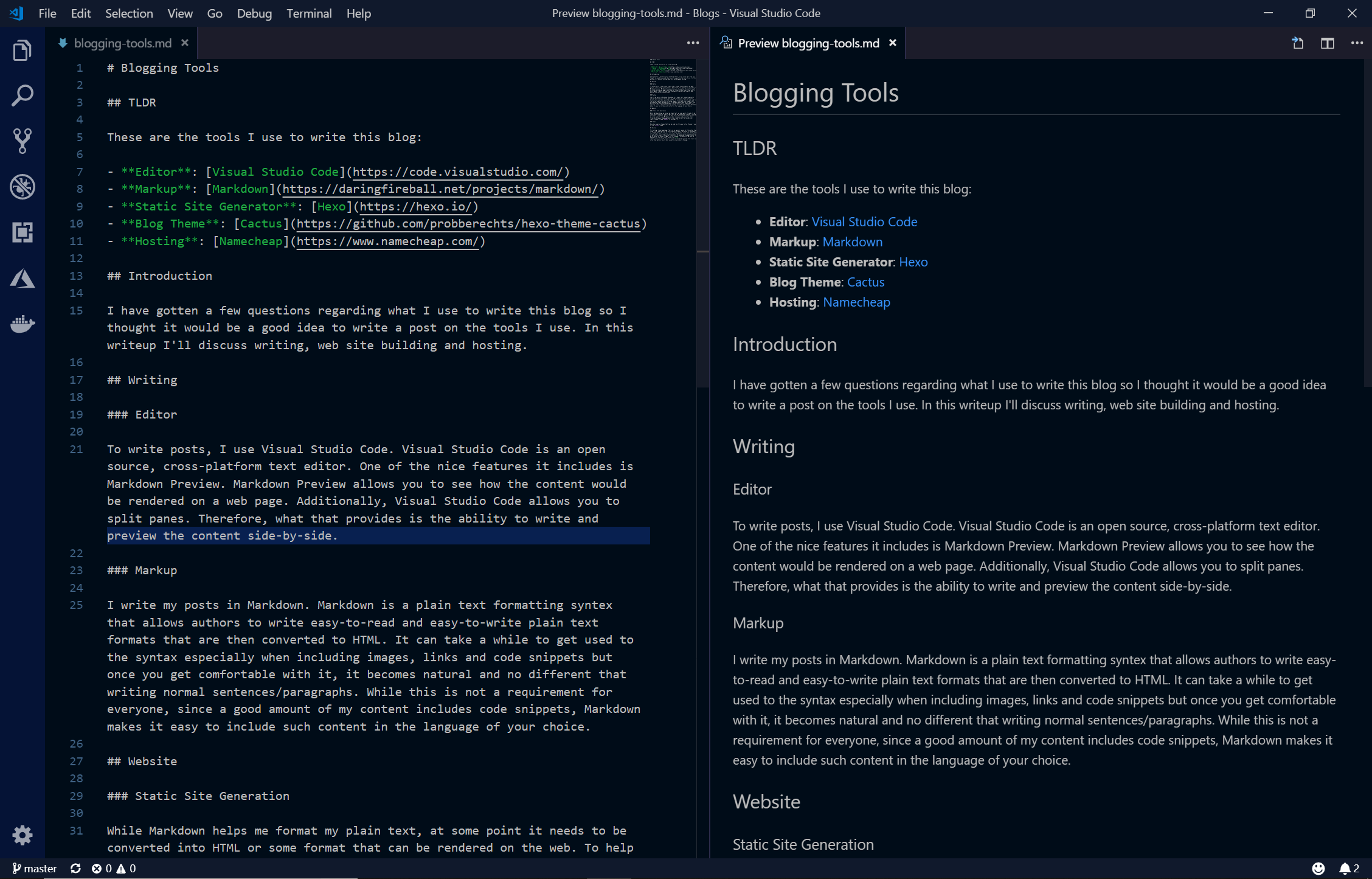Switch to the blogging-tools.md editor tab
The width and height of the screenshot is (1372, 879).
click(122, 43)
